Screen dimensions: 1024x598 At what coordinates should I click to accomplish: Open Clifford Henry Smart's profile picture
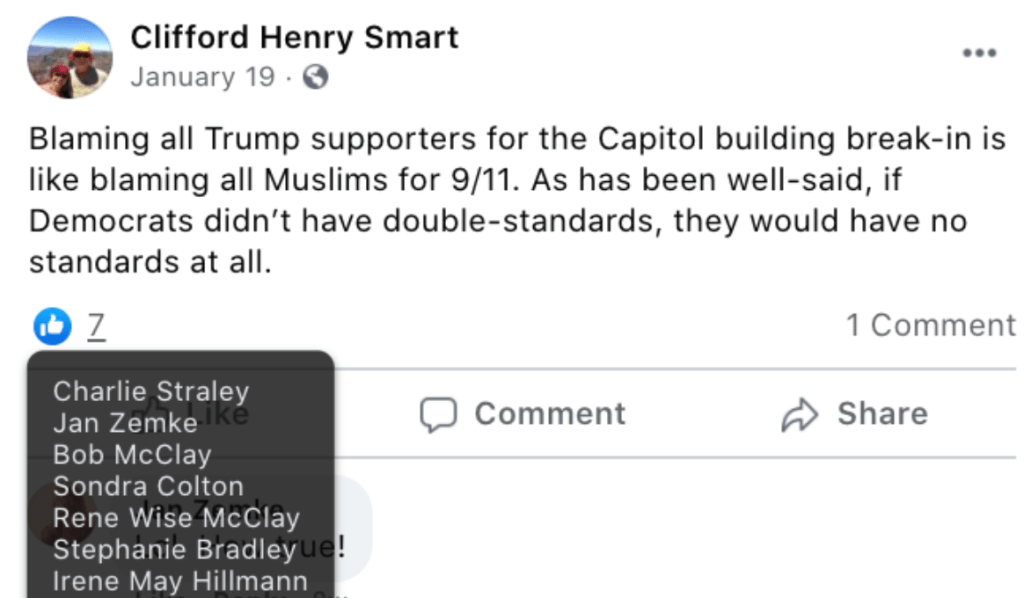(x=69, y=57)
